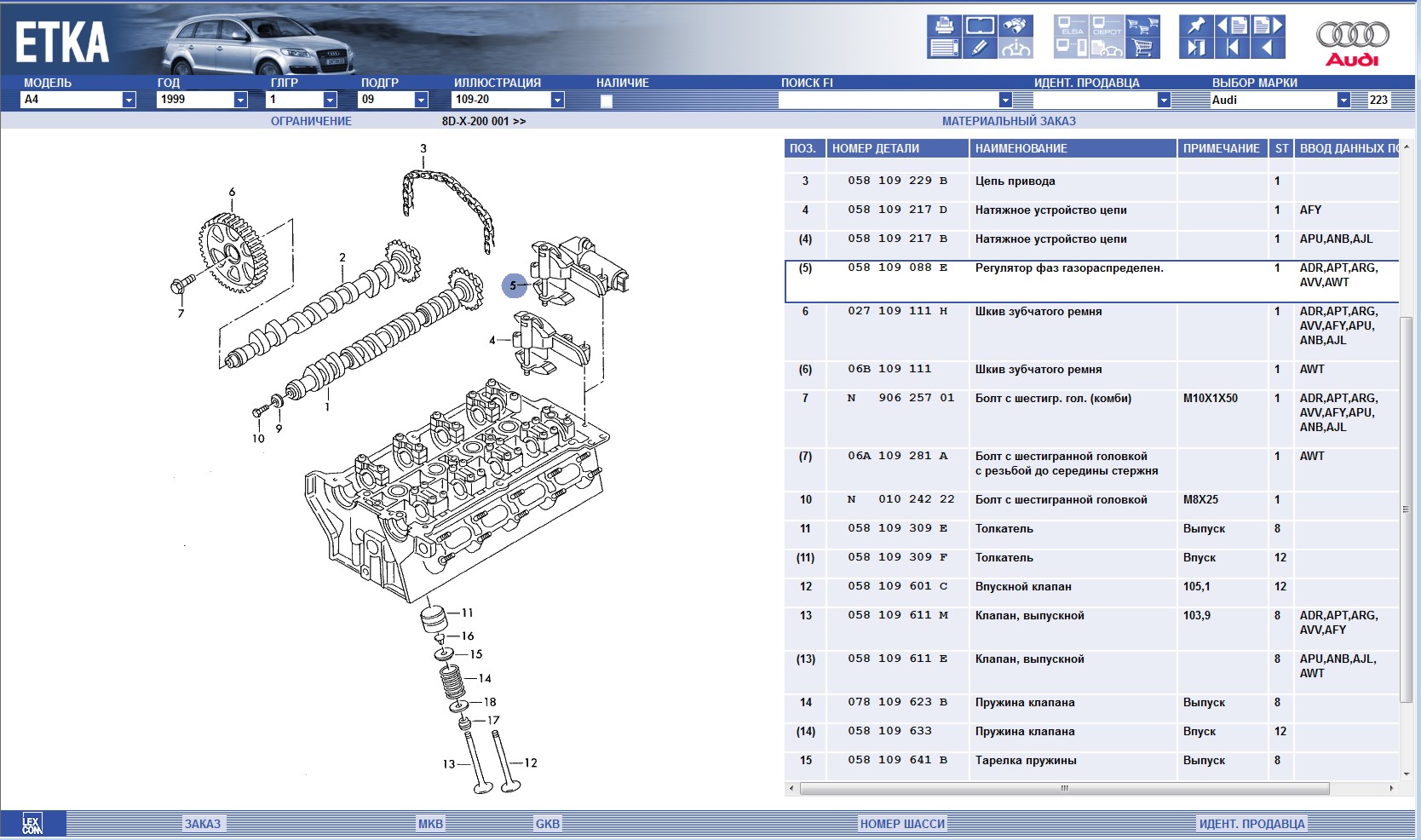Open search with the binoculars icon
Image resolution: width=1421 pixels, height=840 pixels.
coord(1015,26)
